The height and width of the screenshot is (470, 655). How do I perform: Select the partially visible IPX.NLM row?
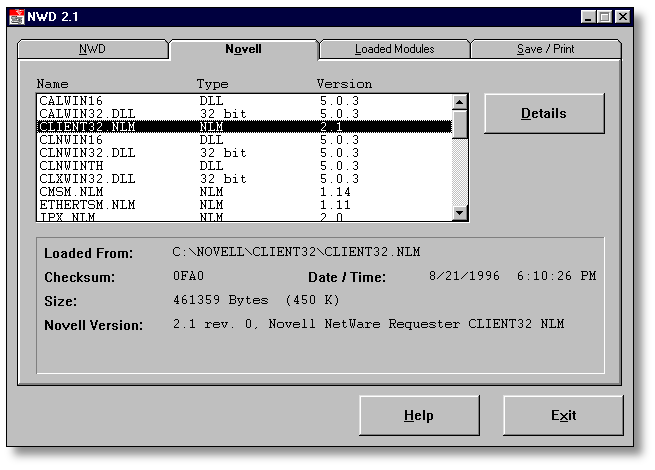244,216
